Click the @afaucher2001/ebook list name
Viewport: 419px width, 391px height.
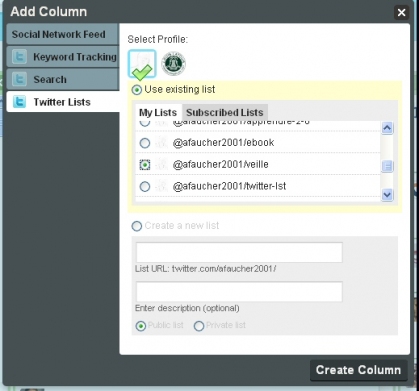click(223, 143)
